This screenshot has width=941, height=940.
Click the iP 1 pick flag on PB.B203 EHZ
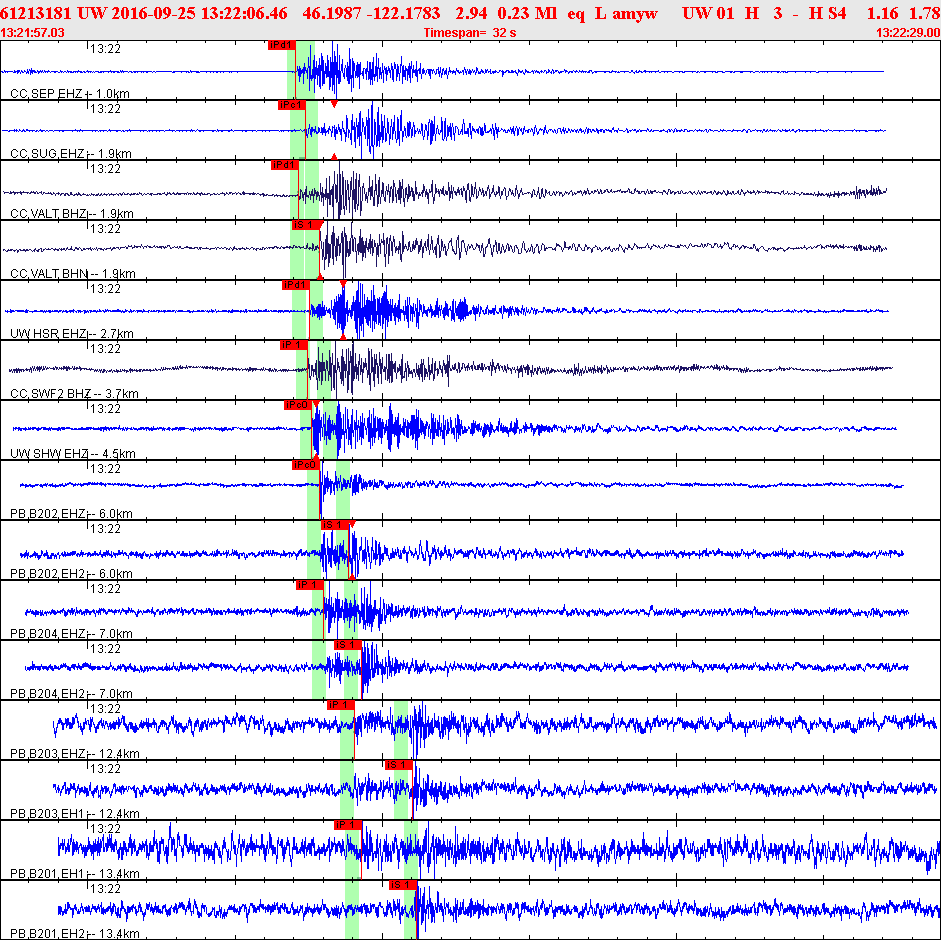[340, 705]
